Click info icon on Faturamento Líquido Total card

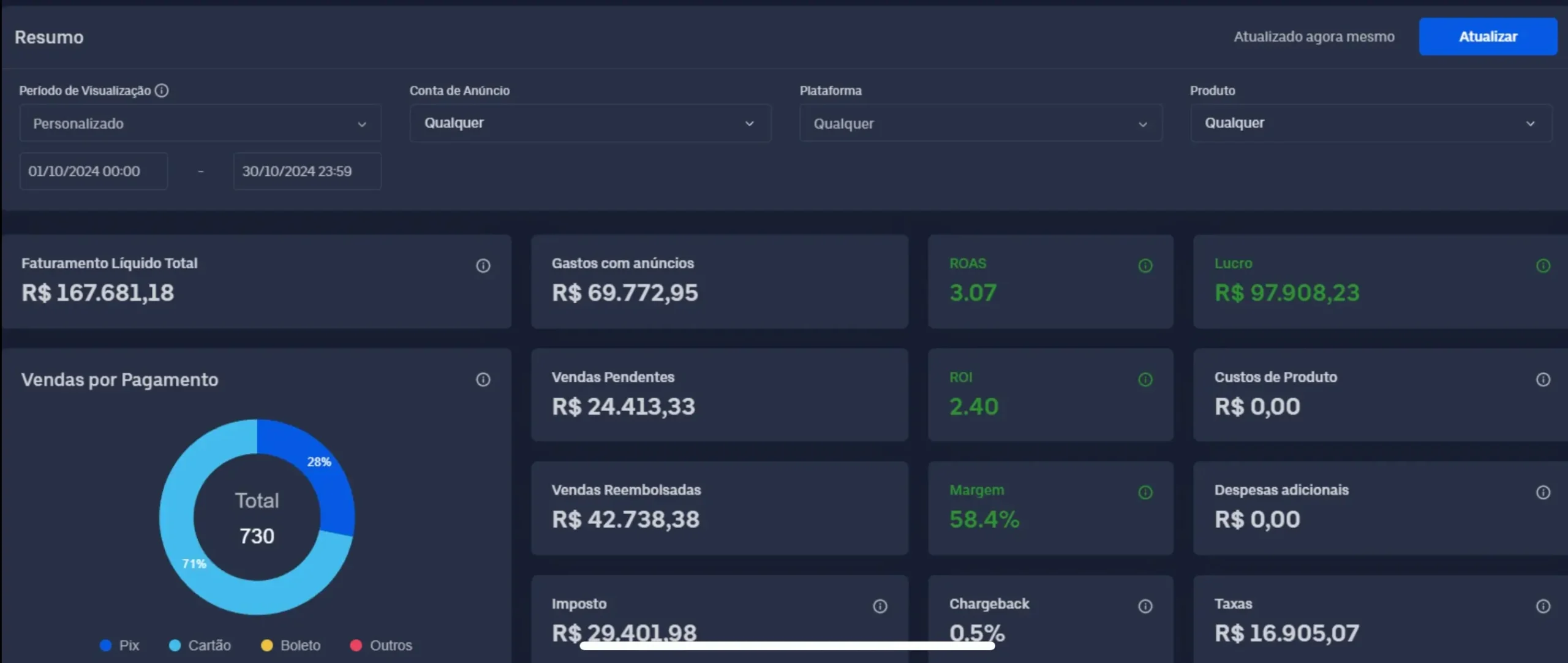tap(483, 266)
